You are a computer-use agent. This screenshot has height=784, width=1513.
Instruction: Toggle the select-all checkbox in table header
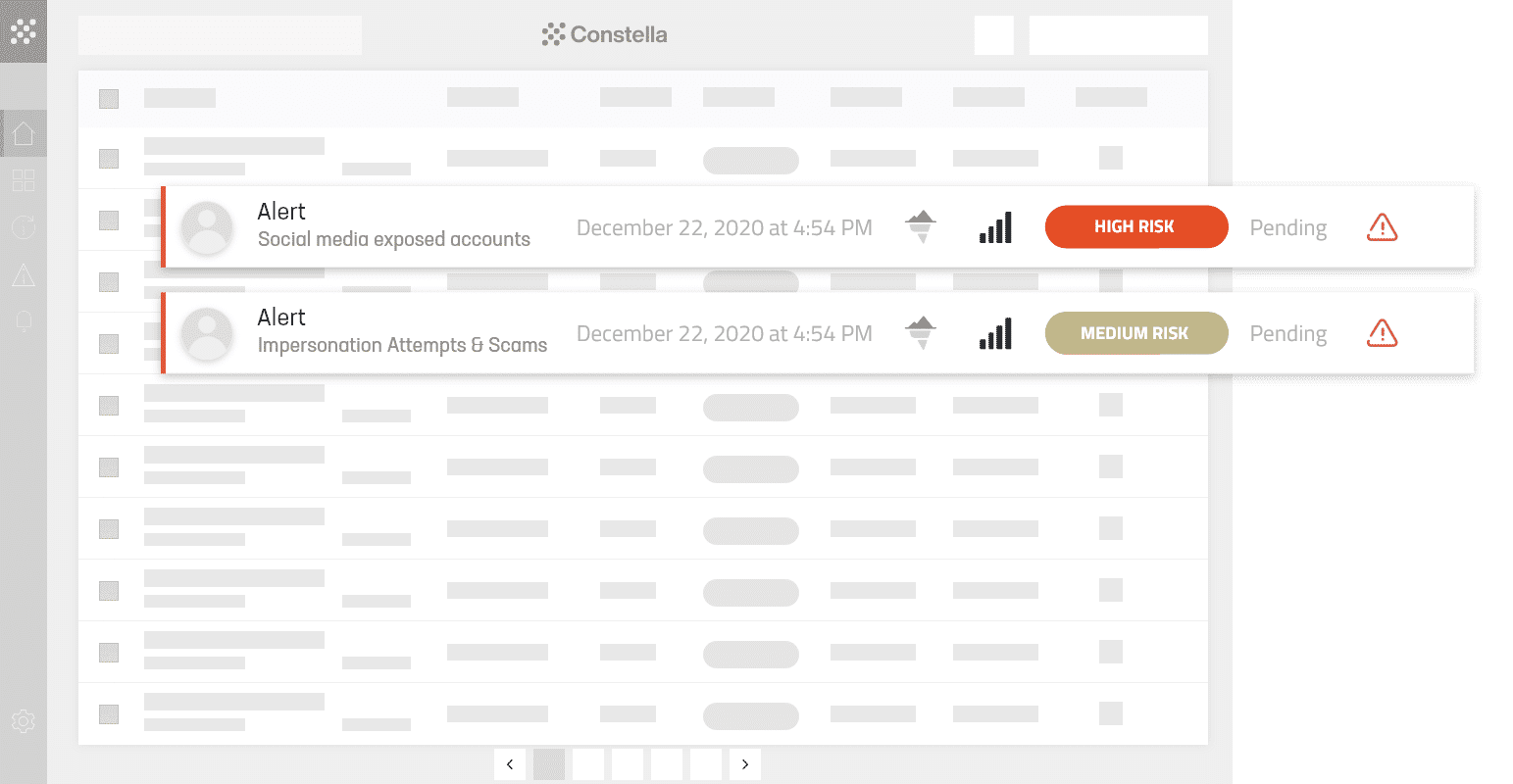109,98
